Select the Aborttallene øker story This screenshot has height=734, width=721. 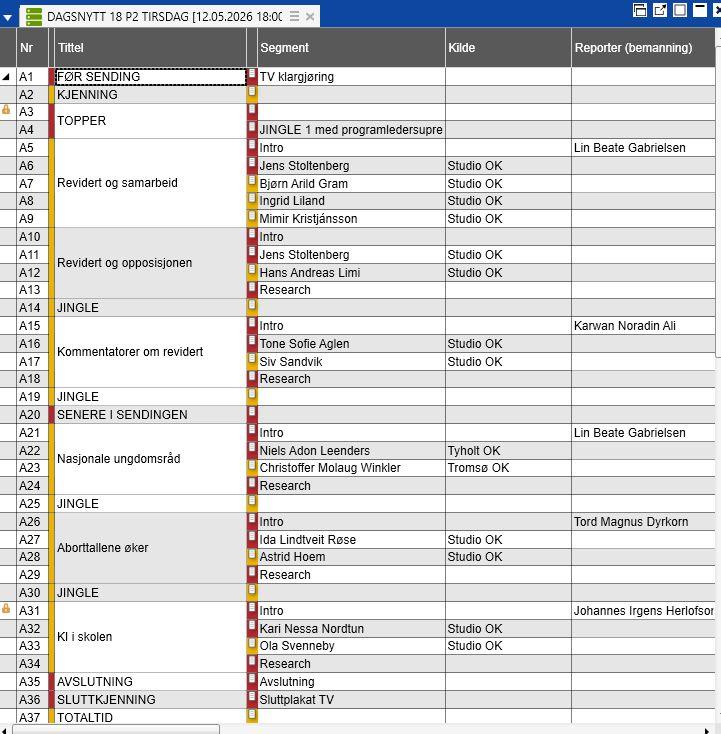pyautogui.click(x=150, y=548)
